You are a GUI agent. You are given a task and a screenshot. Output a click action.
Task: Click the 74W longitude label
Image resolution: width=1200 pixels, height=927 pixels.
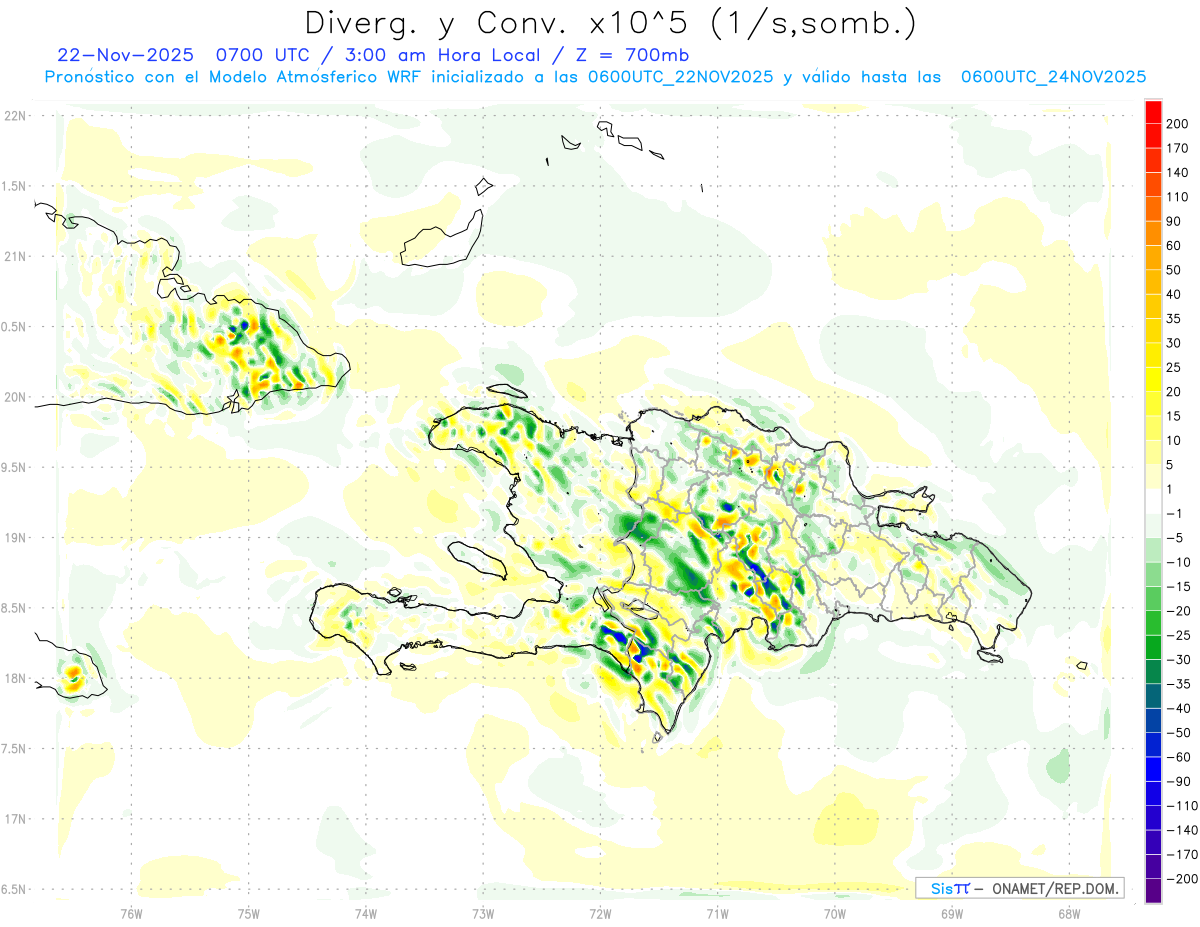366,913
